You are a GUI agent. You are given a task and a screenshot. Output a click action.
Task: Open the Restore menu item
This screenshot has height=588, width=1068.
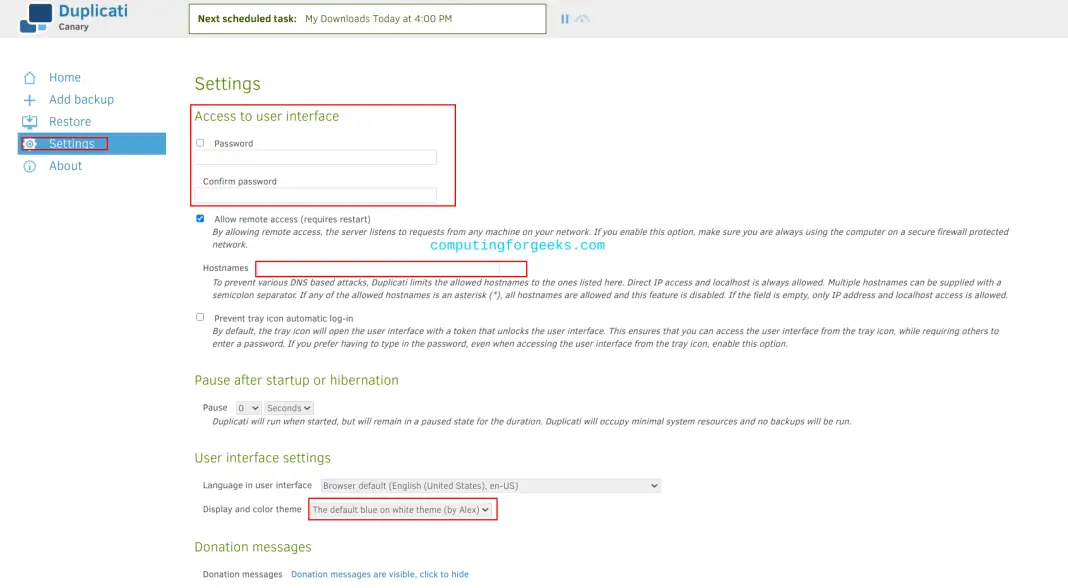pyautogui.click(x=70, y=122)
